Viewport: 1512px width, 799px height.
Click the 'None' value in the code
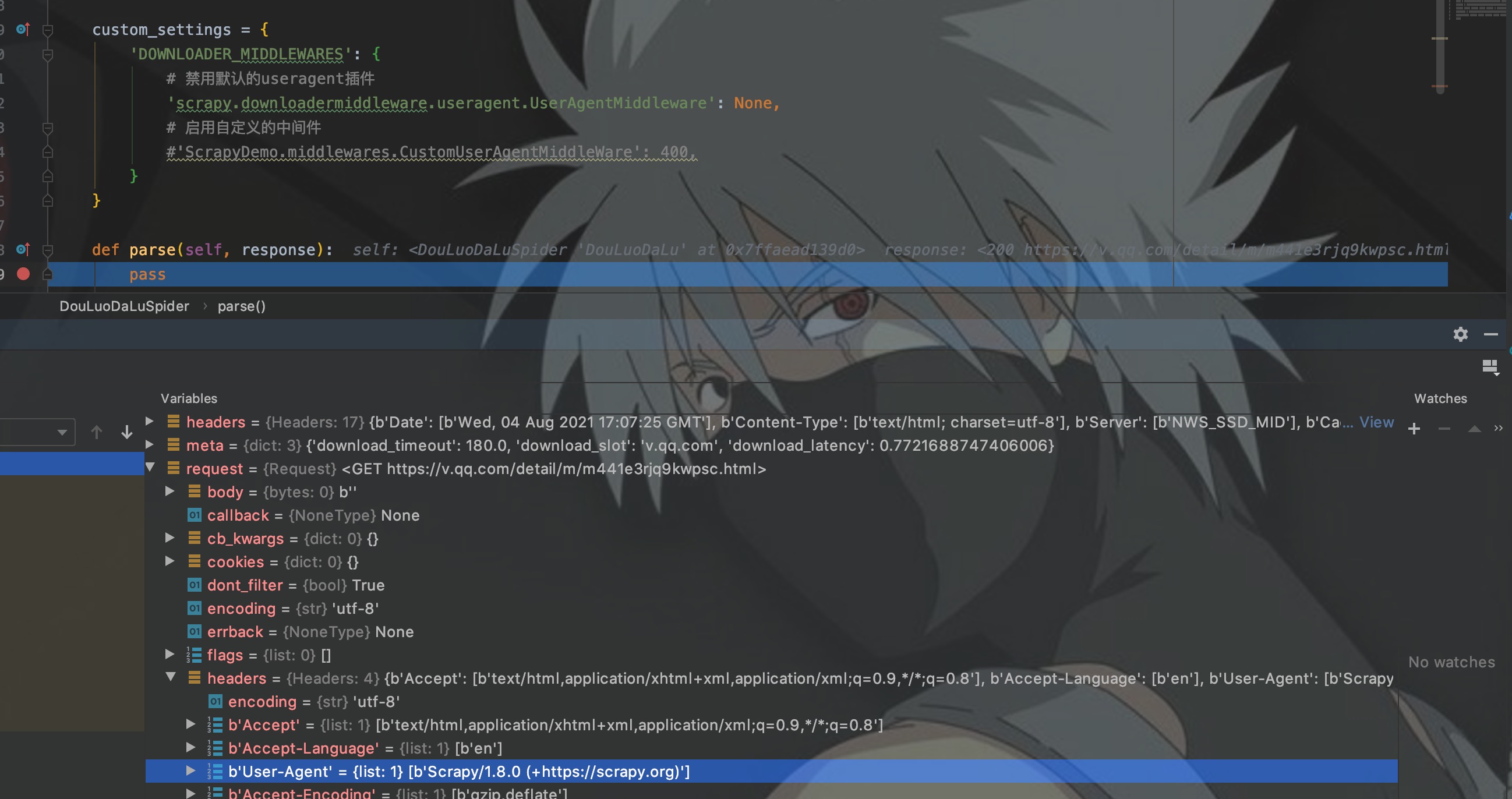point(753,102)
